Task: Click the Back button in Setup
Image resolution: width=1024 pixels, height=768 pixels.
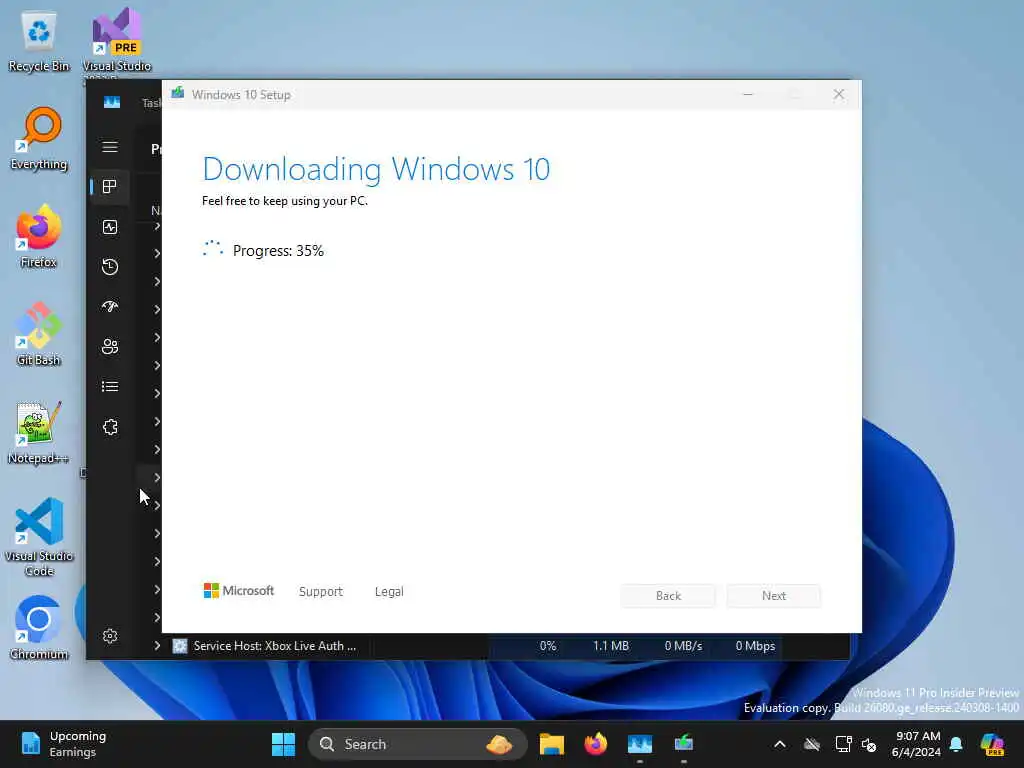Action: coord(668,596)
